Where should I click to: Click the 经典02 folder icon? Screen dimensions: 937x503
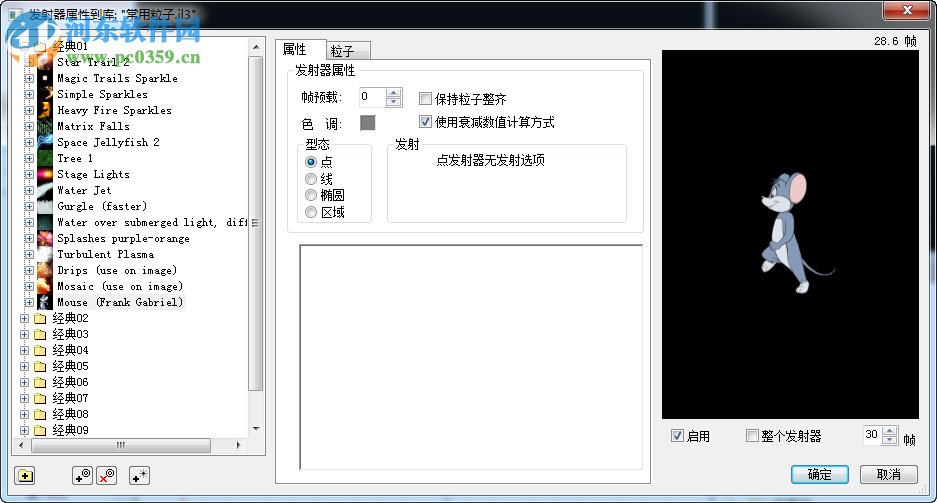coord(40,318)
